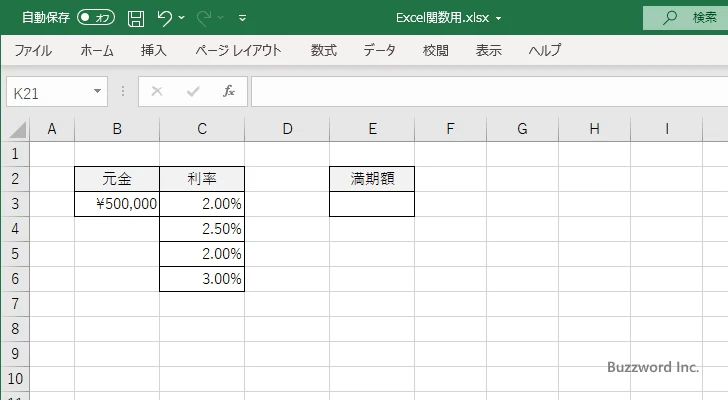Select the 2.50% cell

click(202, 229)
